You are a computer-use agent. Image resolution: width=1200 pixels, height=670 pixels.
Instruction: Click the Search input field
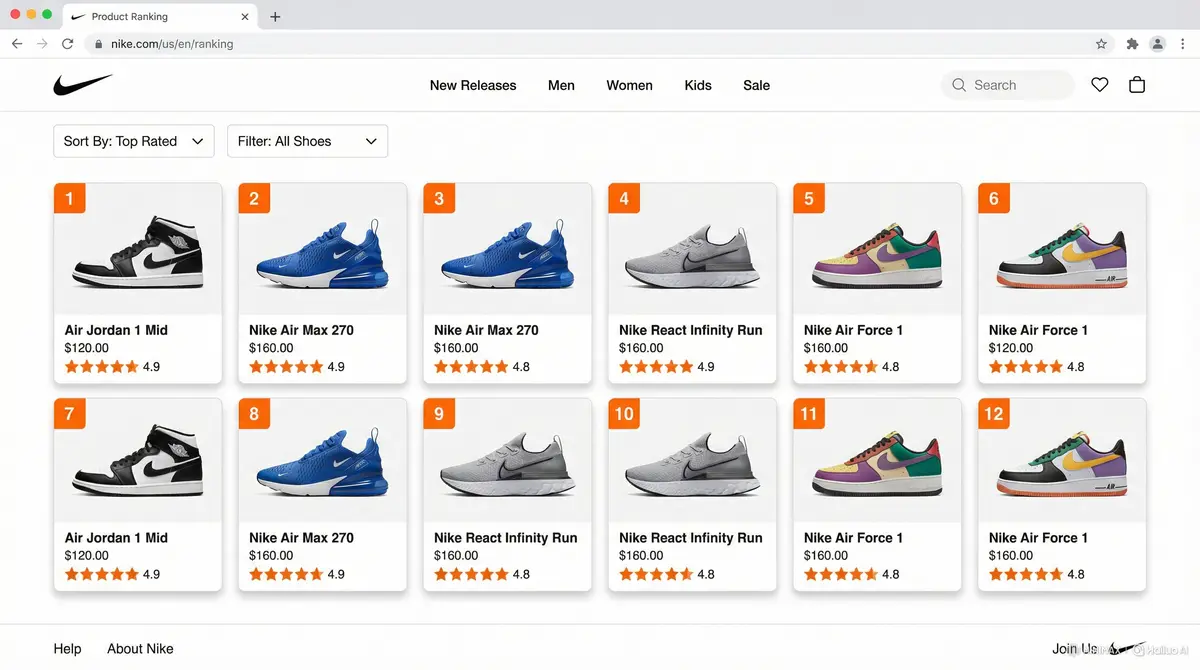1007,85
